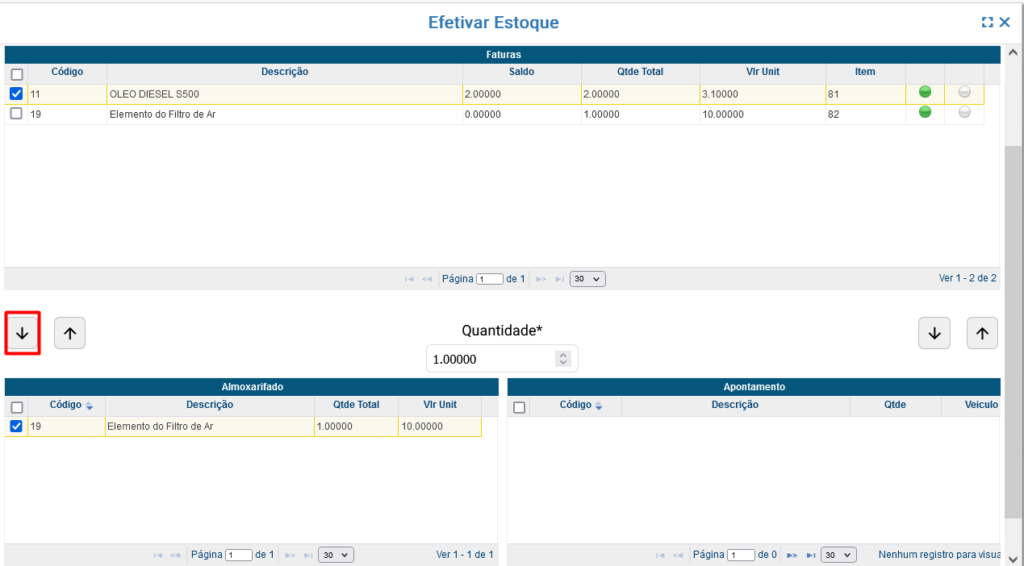Click the down arrow button above Almoxarifado
This screenshot has width=1024, height=566.
coord(22,334)
